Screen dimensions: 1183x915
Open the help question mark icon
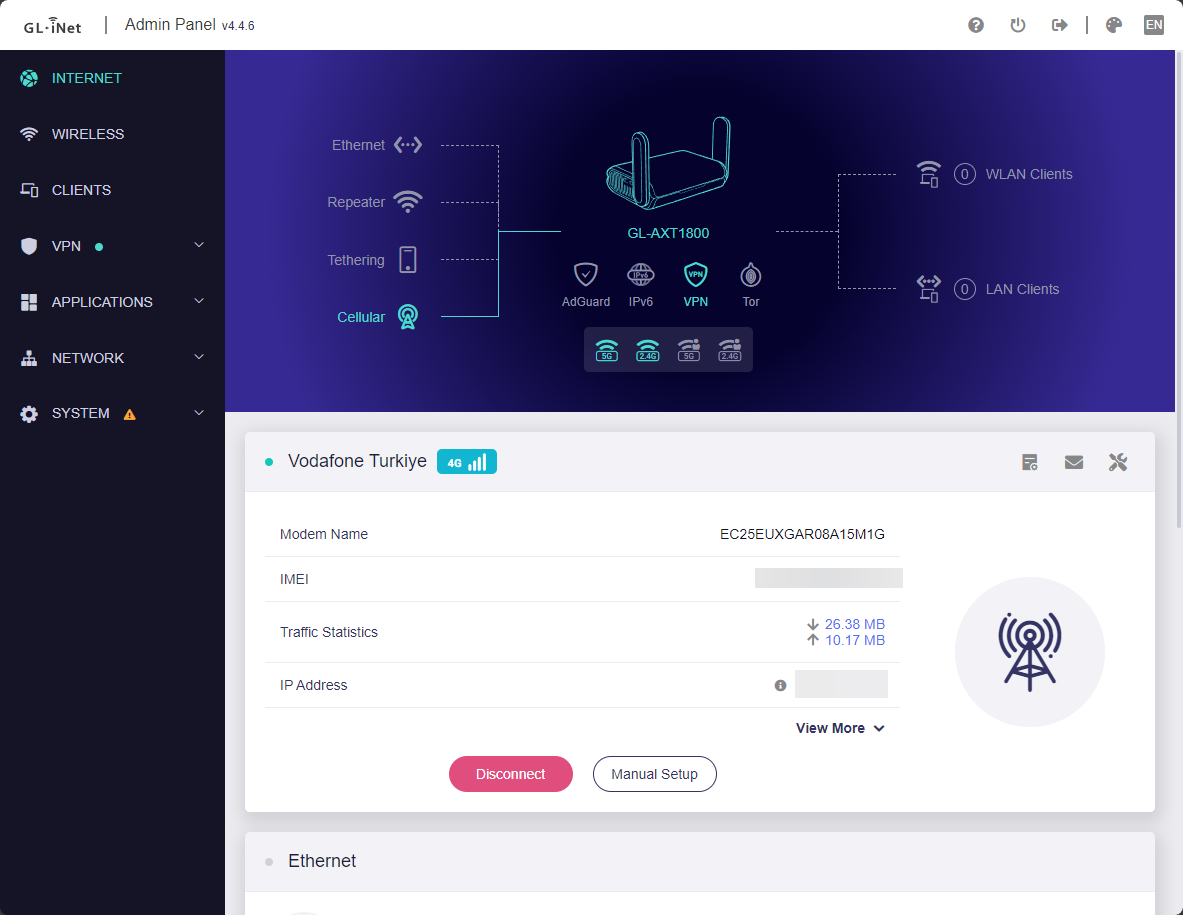coord(976,25)
